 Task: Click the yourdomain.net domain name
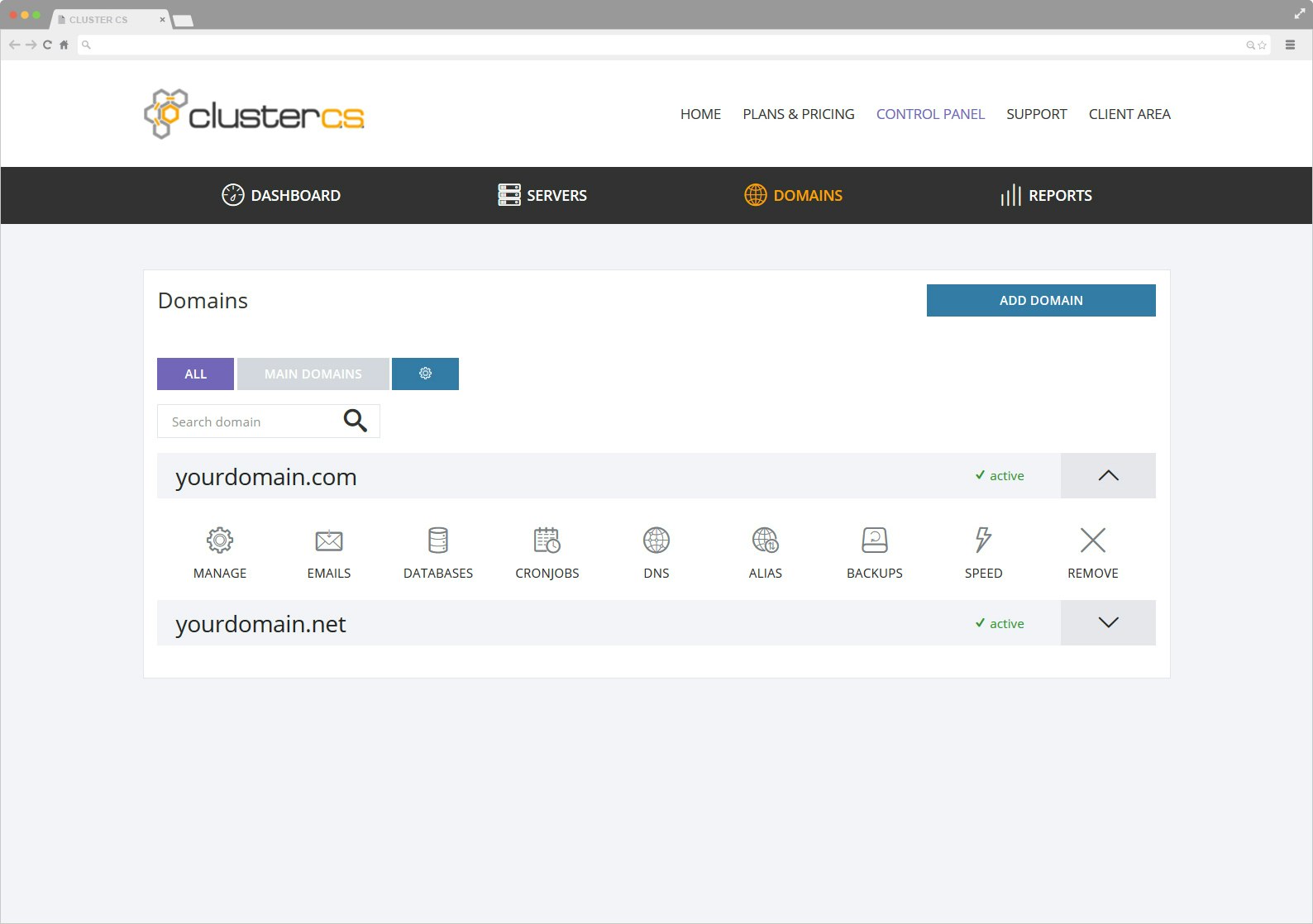pos(260,624)
